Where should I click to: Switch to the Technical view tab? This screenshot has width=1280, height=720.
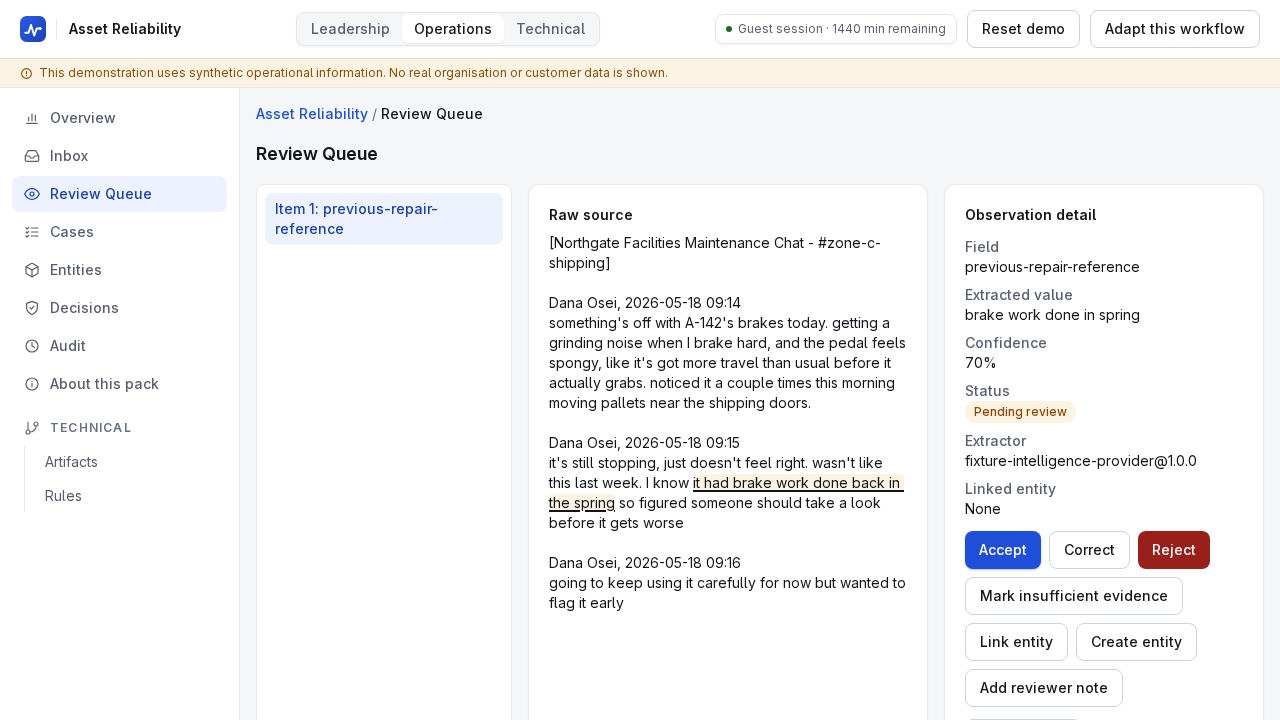coord(550,29)
